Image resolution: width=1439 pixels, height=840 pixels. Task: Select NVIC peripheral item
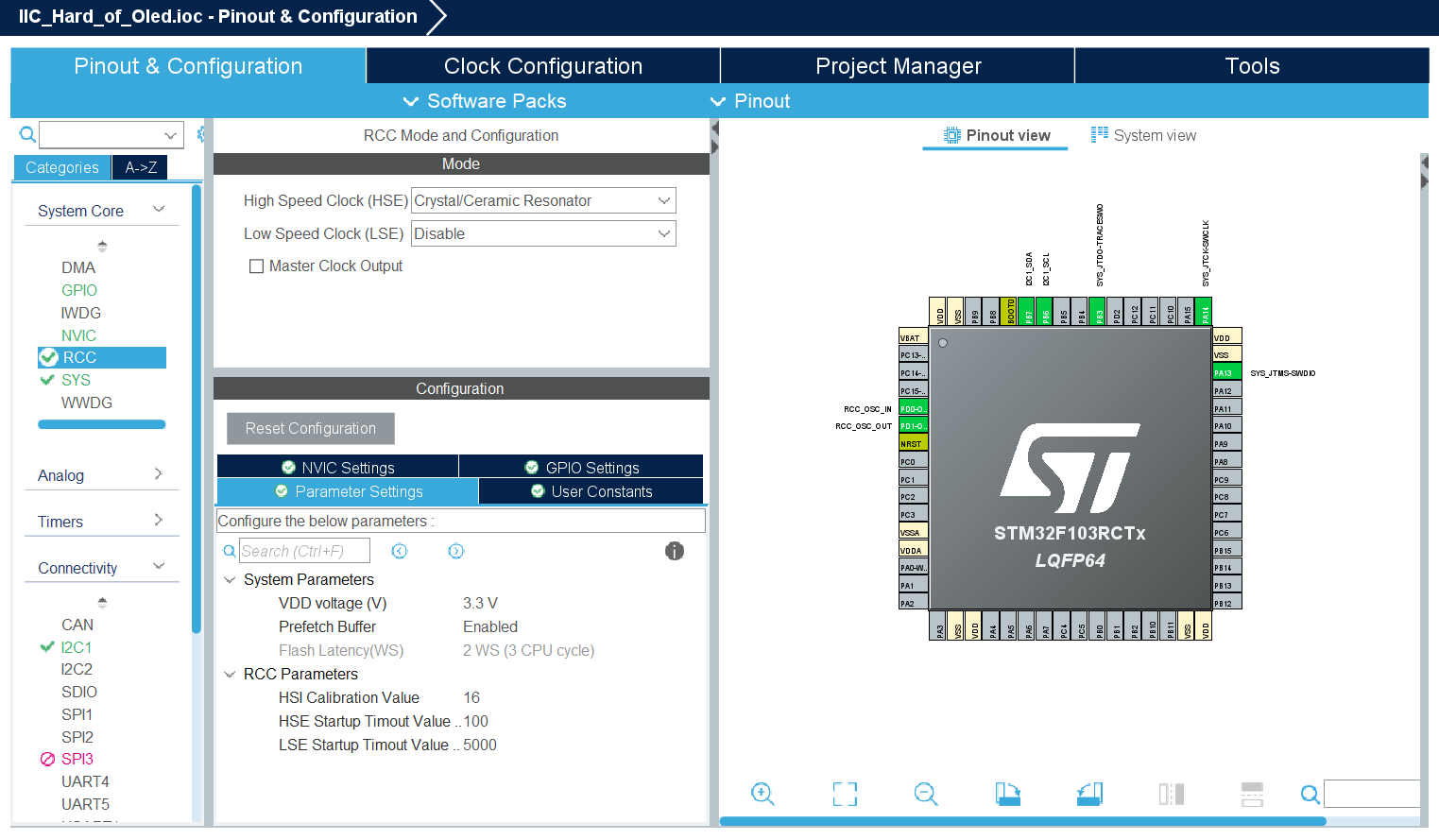tap(78, 335)
